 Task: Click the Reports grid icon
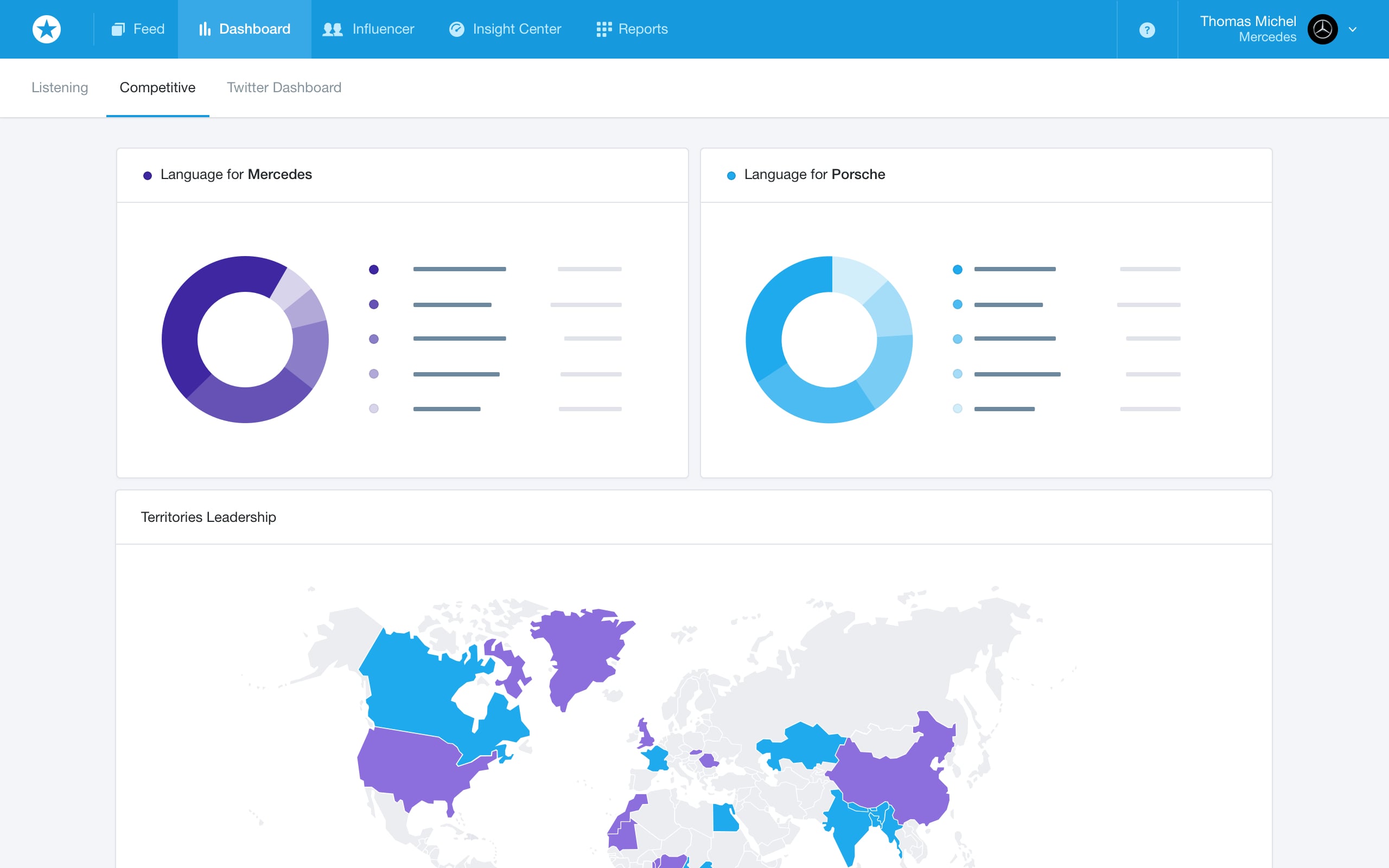coord(603,29)
